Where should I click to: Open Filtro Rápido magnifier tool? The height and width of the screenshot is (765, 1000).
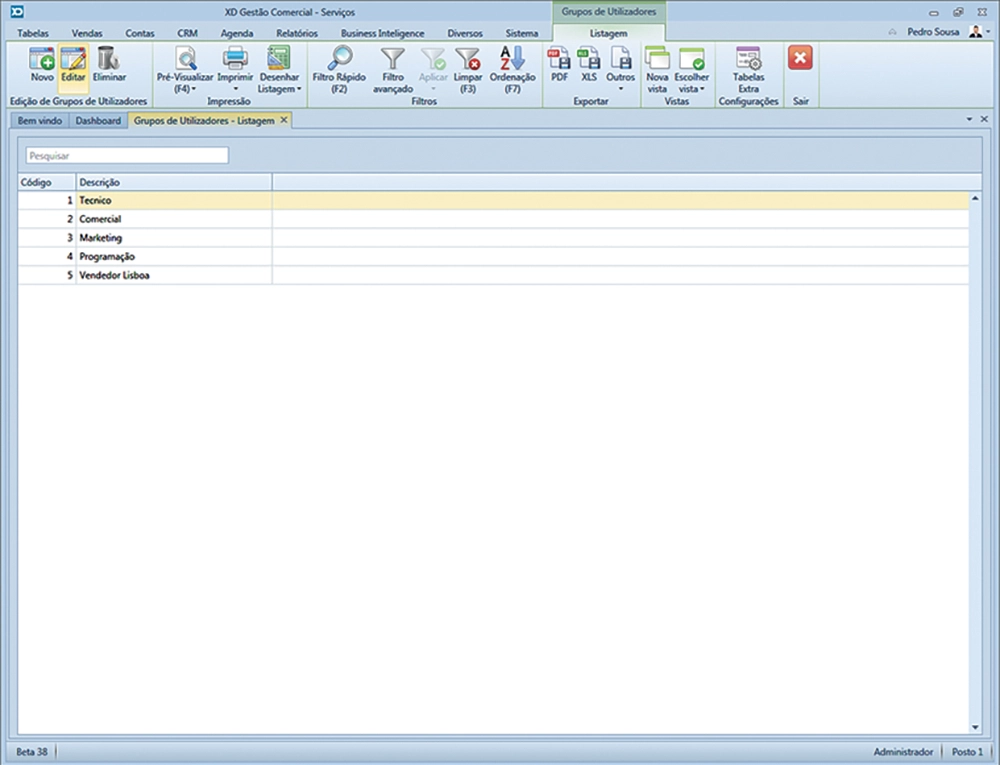click(339, 60)
